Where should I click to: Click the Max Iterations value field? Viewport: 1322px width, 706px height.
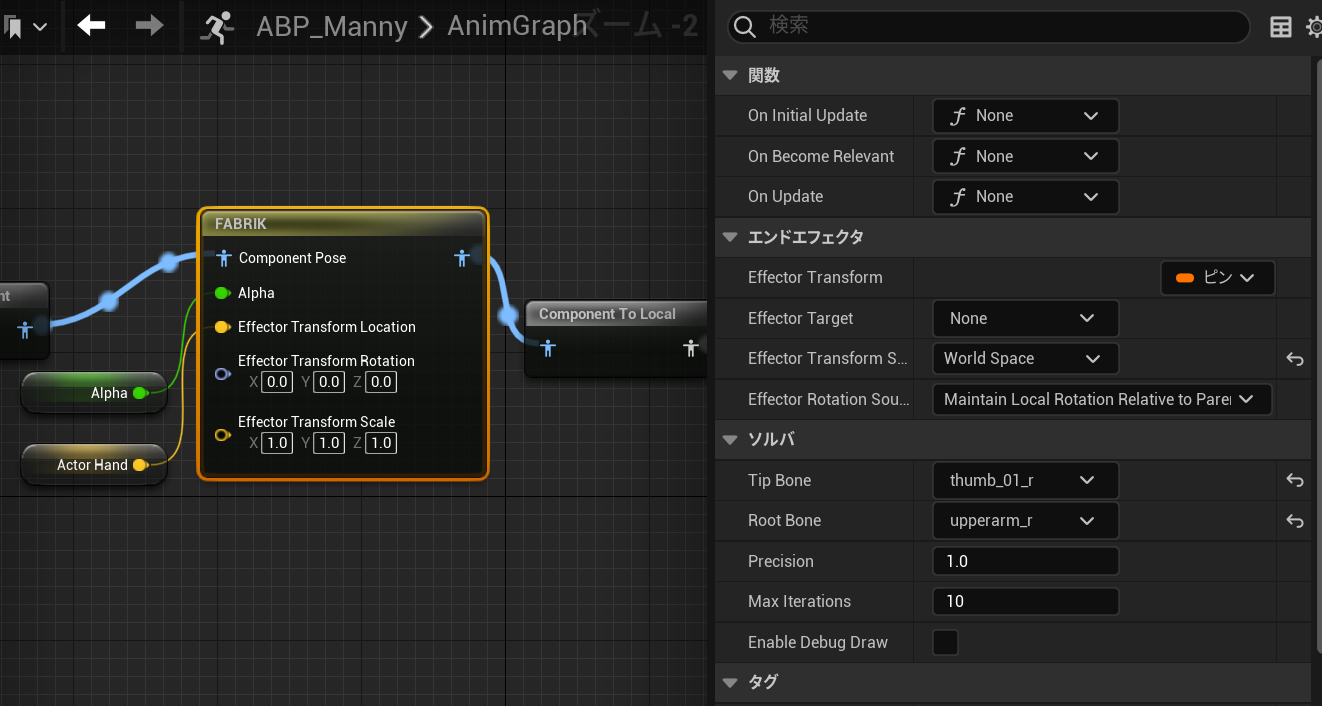(x=1025, y=601)
